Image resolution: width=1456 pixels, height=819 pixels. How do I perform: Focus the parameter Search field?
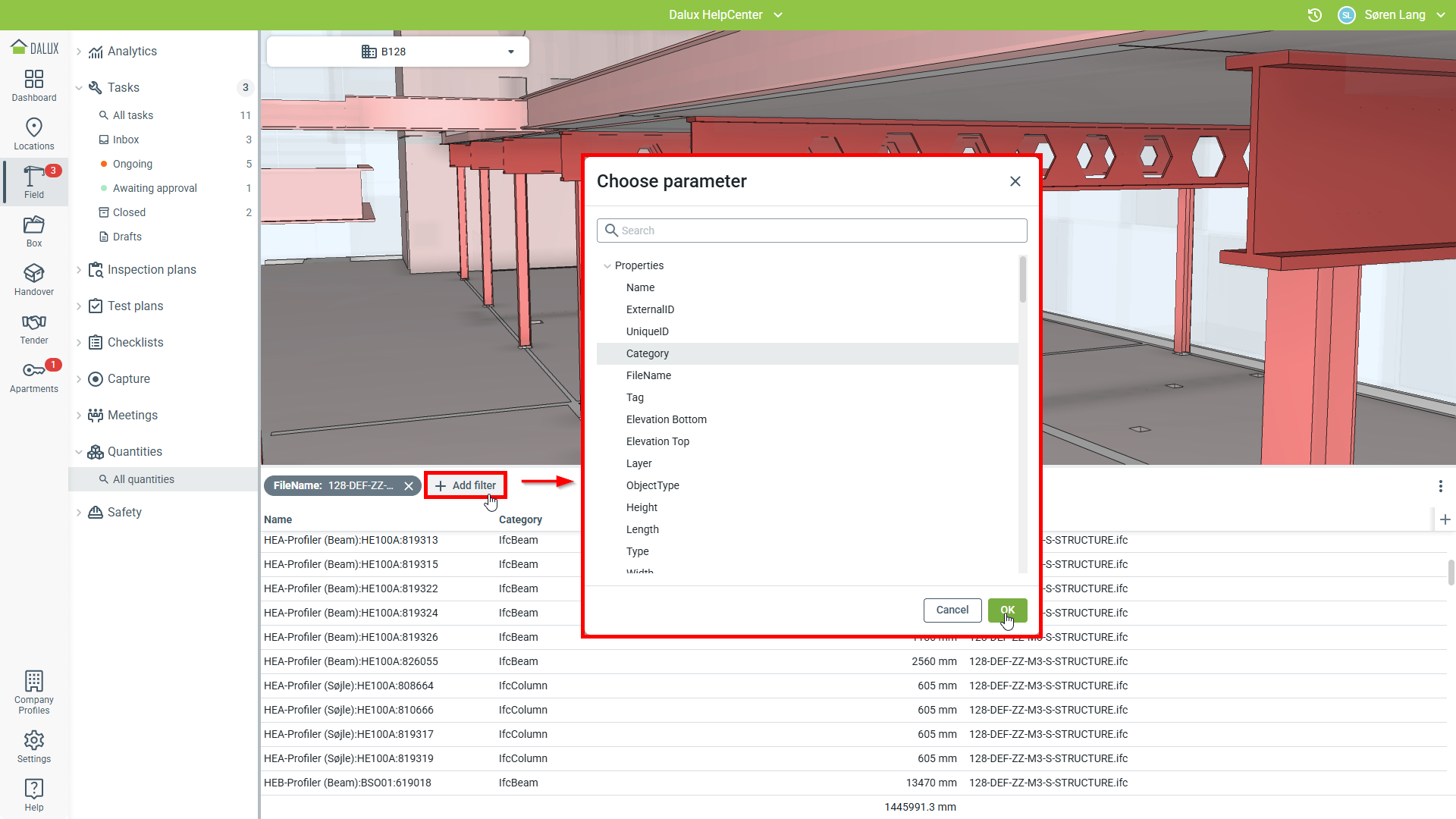pyautogui.click(x=811, y=231)
